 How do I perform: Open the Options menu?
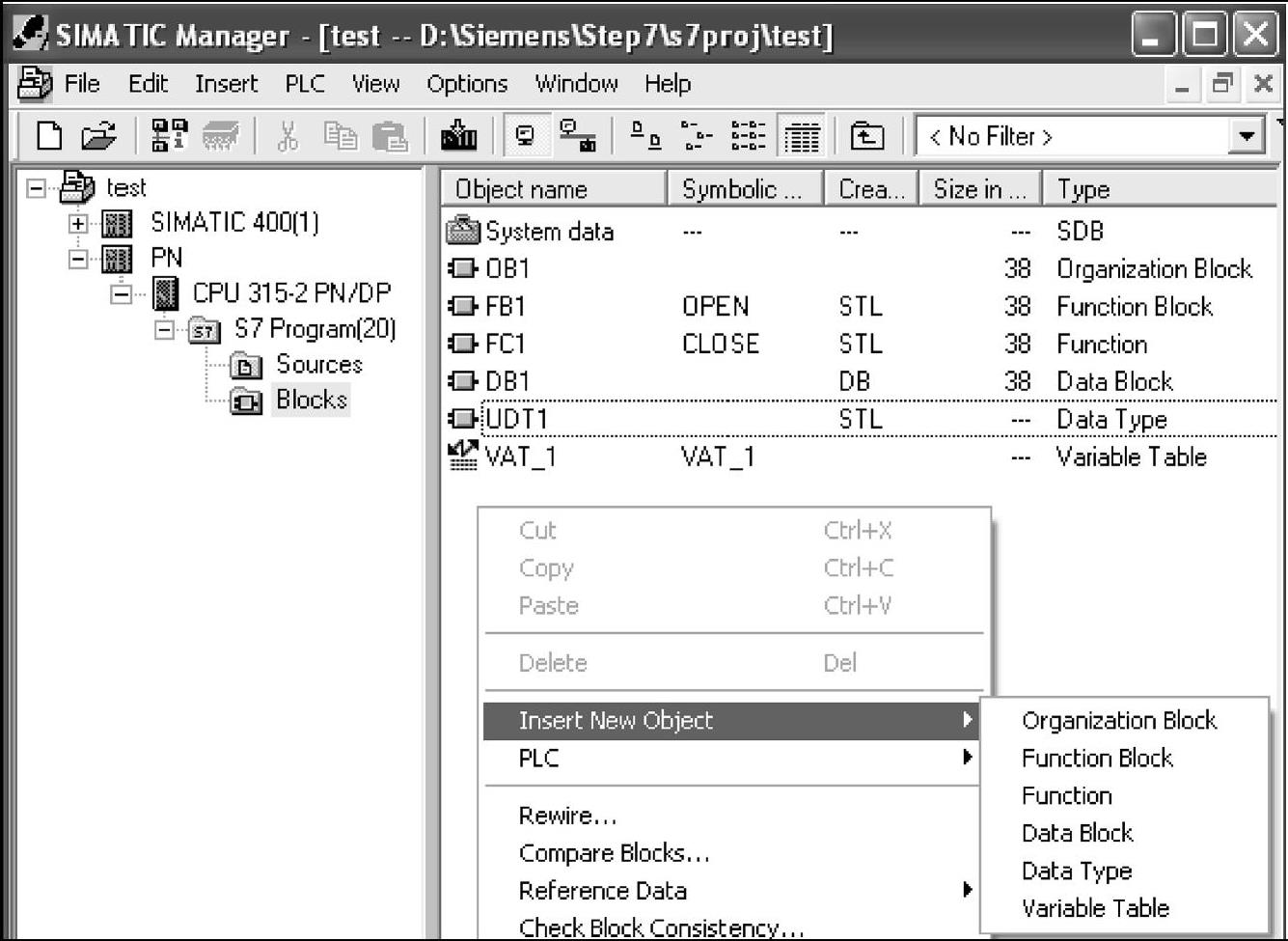(x=466, y=84)
